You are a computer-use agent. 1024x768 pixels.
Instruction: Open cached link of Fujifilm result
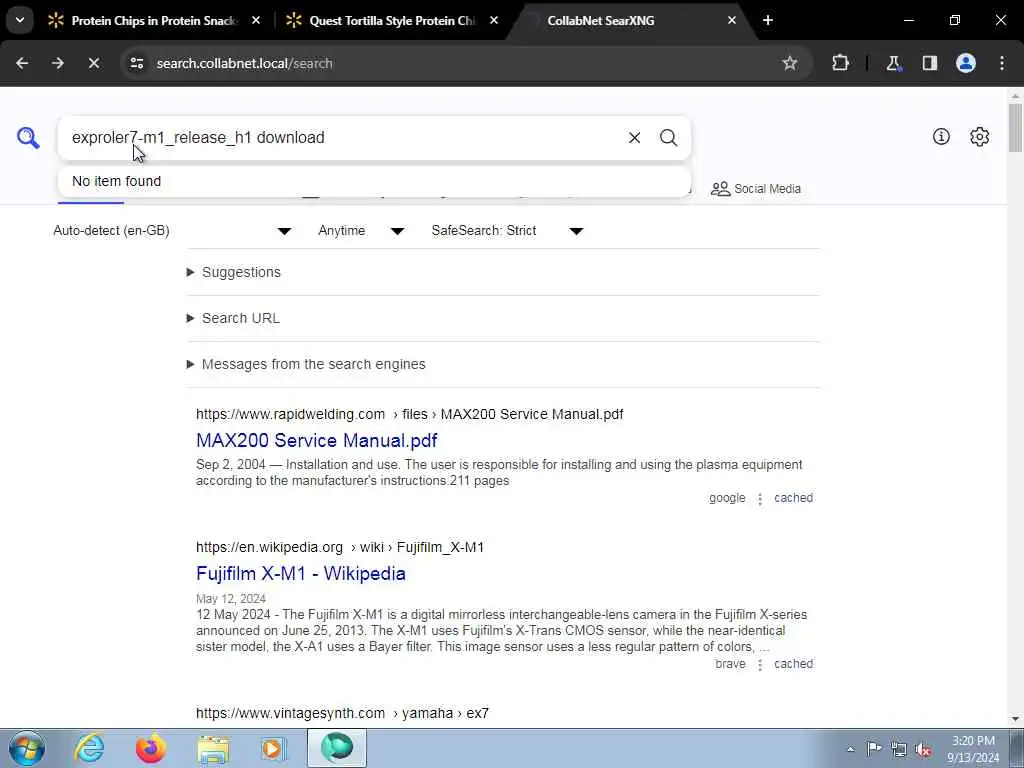tap(793, 664)
